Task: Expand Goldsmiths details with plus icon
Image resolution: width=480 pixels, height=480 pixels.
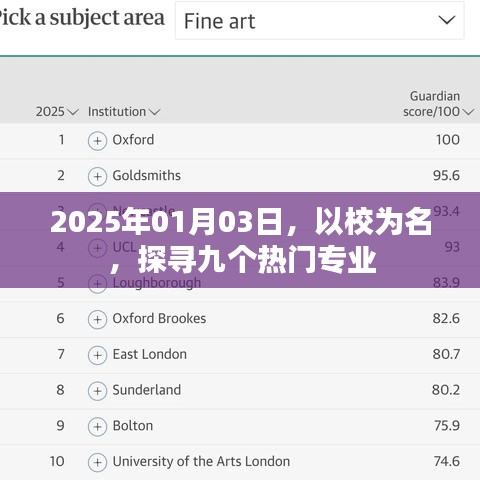Action: [97, 177]
